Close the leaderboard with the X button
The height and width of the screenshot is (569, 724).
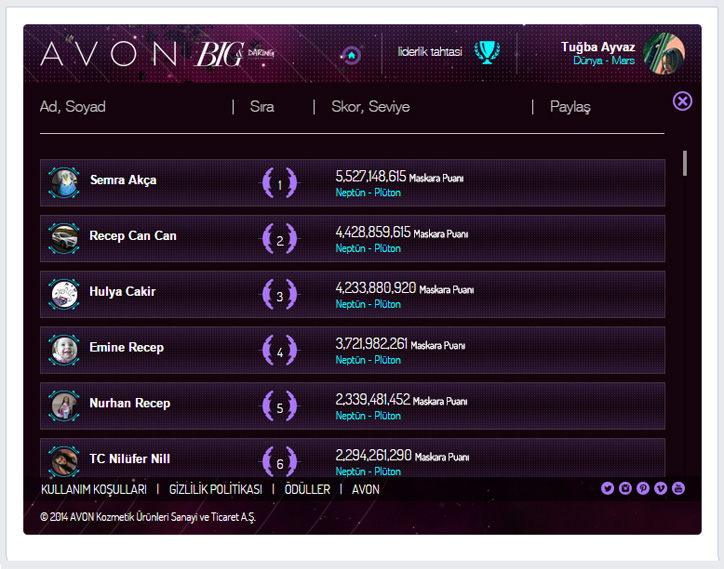click(x=682, y=101)
